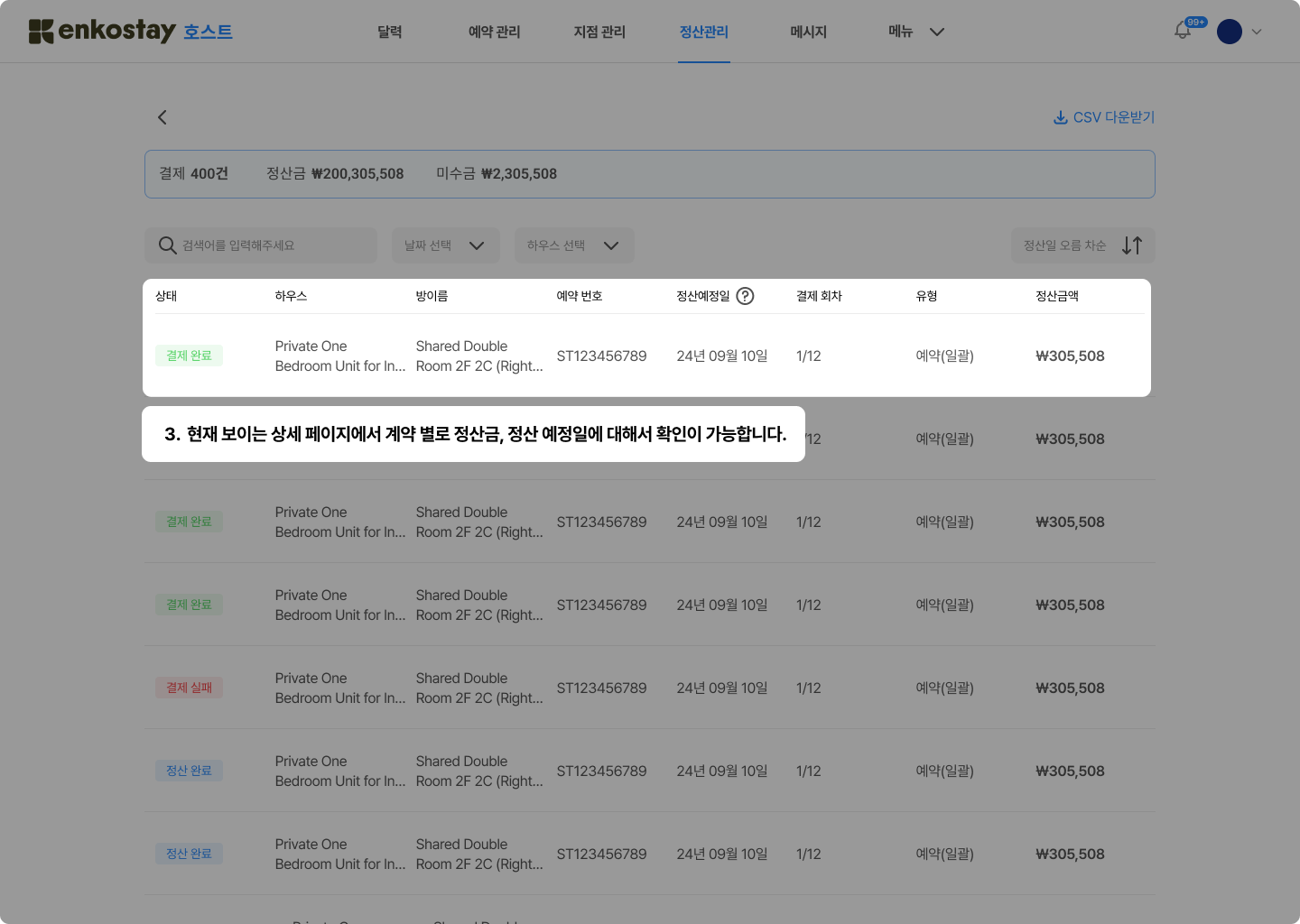Open the 예약 관리 tab

point(494,32)
